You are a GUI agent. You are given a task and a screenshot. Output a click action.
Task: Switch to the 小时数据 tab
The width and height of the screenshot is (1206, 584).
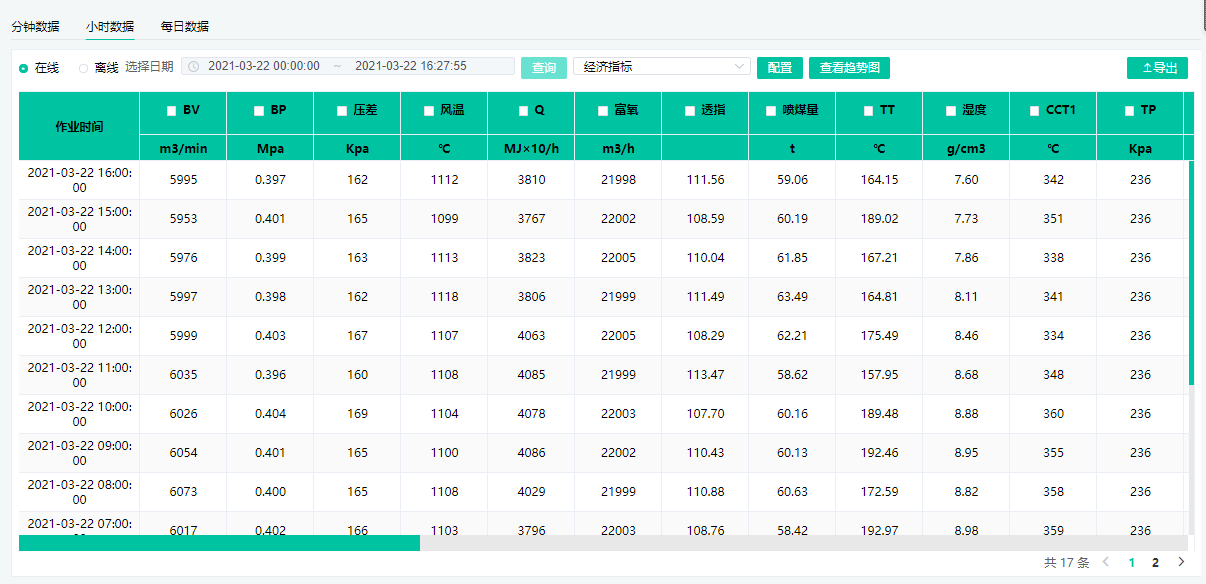point(110,26)
